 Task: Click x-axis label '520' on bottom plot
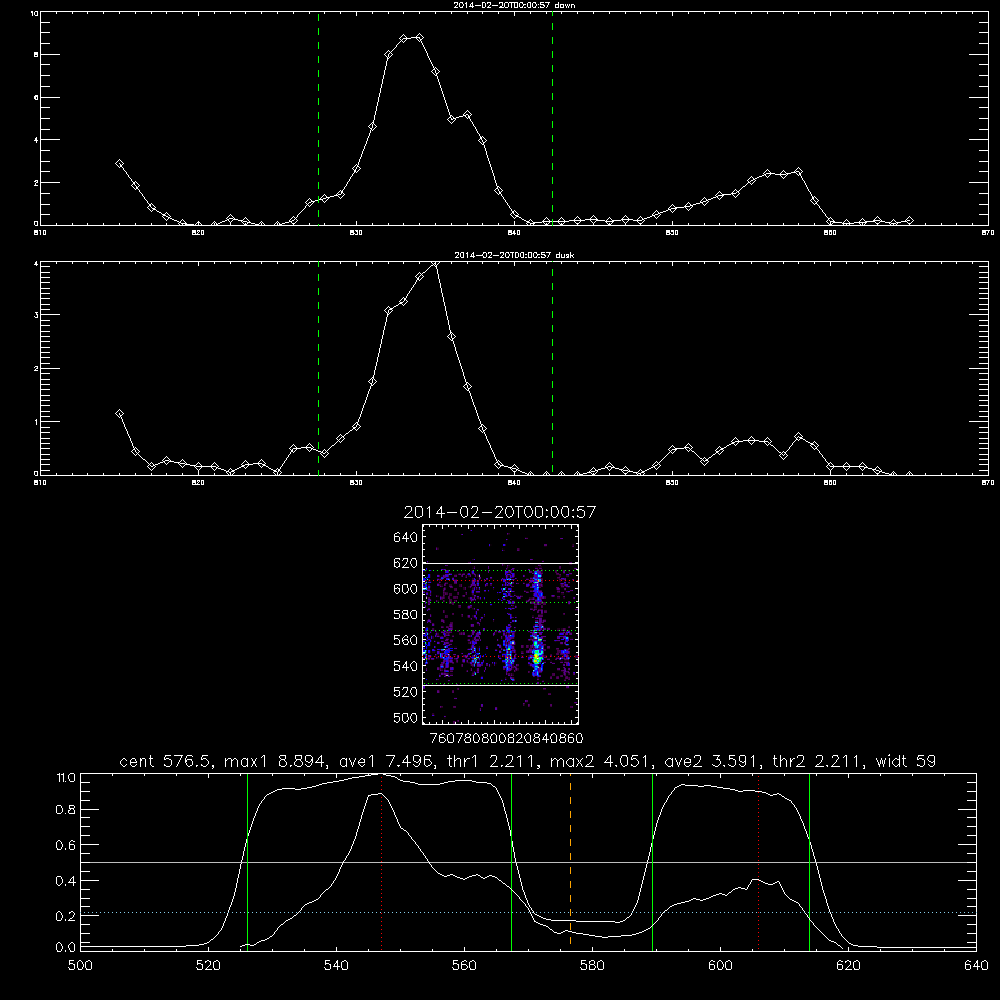(x=208, y=966)
